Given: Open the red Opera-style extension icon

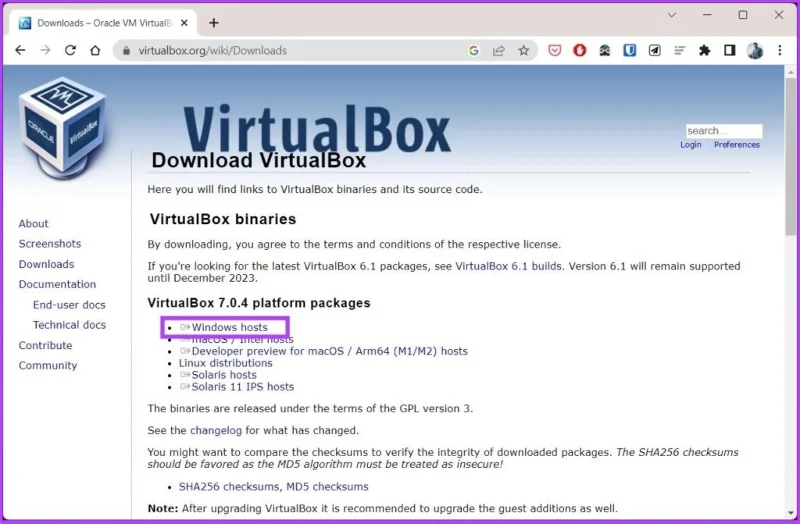Looking at the screenshot, I should (x=580, y=50).
